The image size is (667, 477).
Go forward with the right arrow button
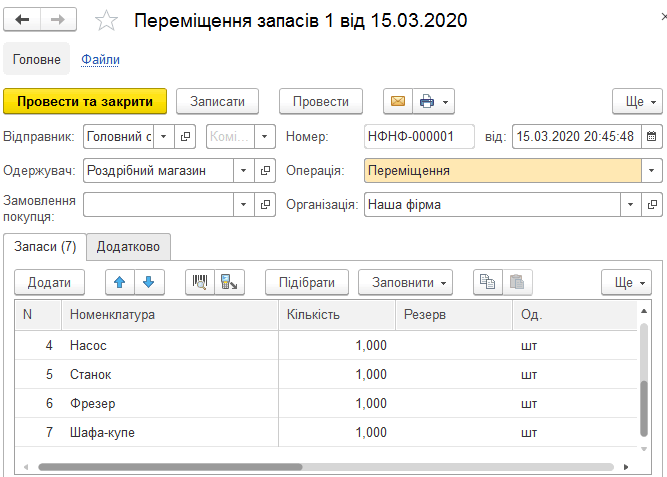(58, 20)
